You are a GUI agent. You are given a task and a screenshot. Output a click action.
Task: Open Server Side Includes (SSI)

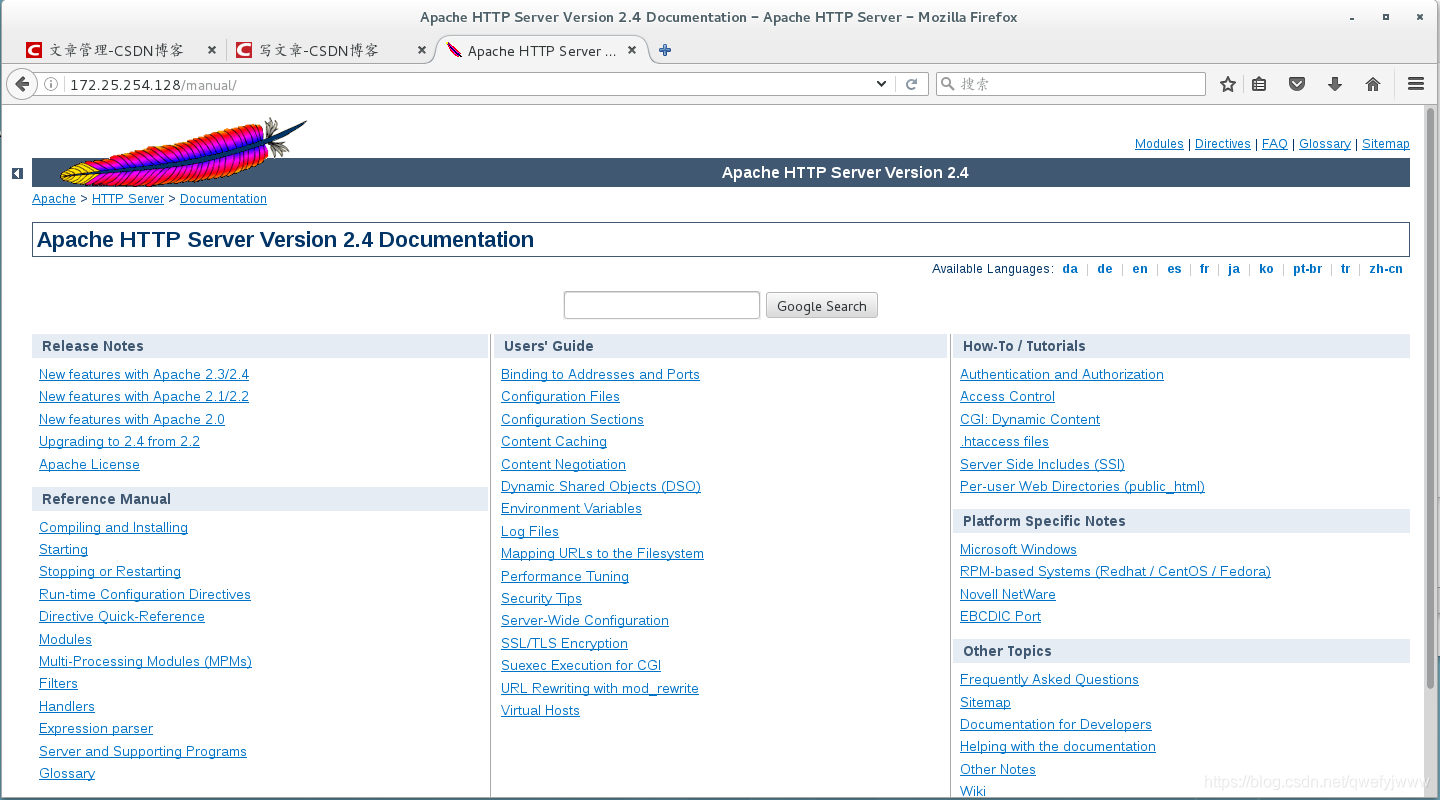(x=1042, y=464)
